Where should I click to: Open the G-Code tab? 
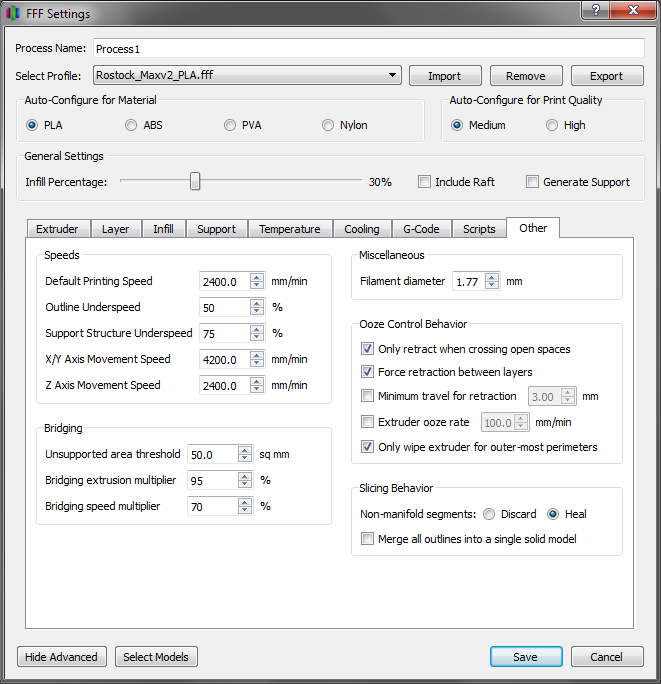[421, 229]
